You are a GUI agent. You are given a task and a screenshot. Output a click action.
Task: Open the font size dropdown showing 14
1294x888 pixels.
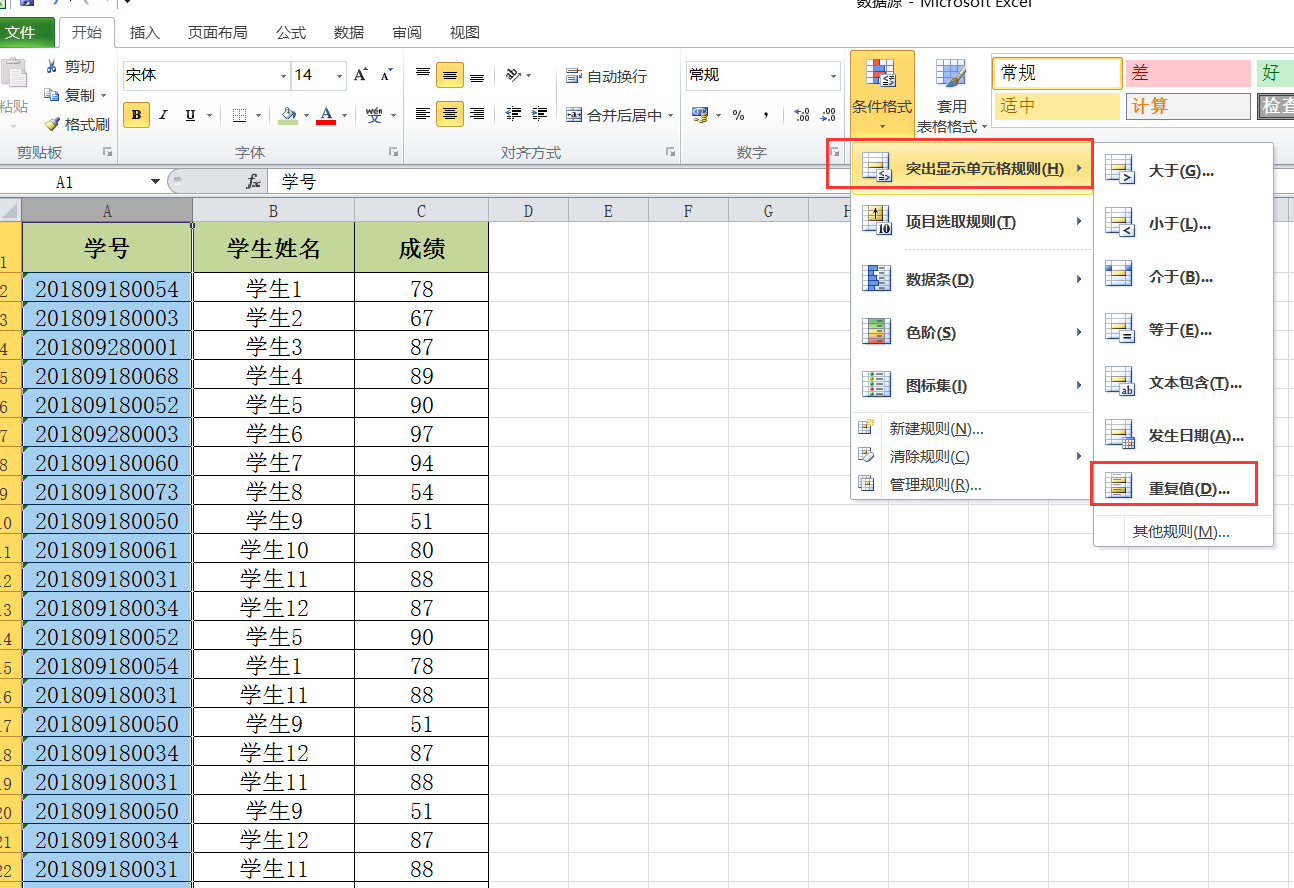340,75
